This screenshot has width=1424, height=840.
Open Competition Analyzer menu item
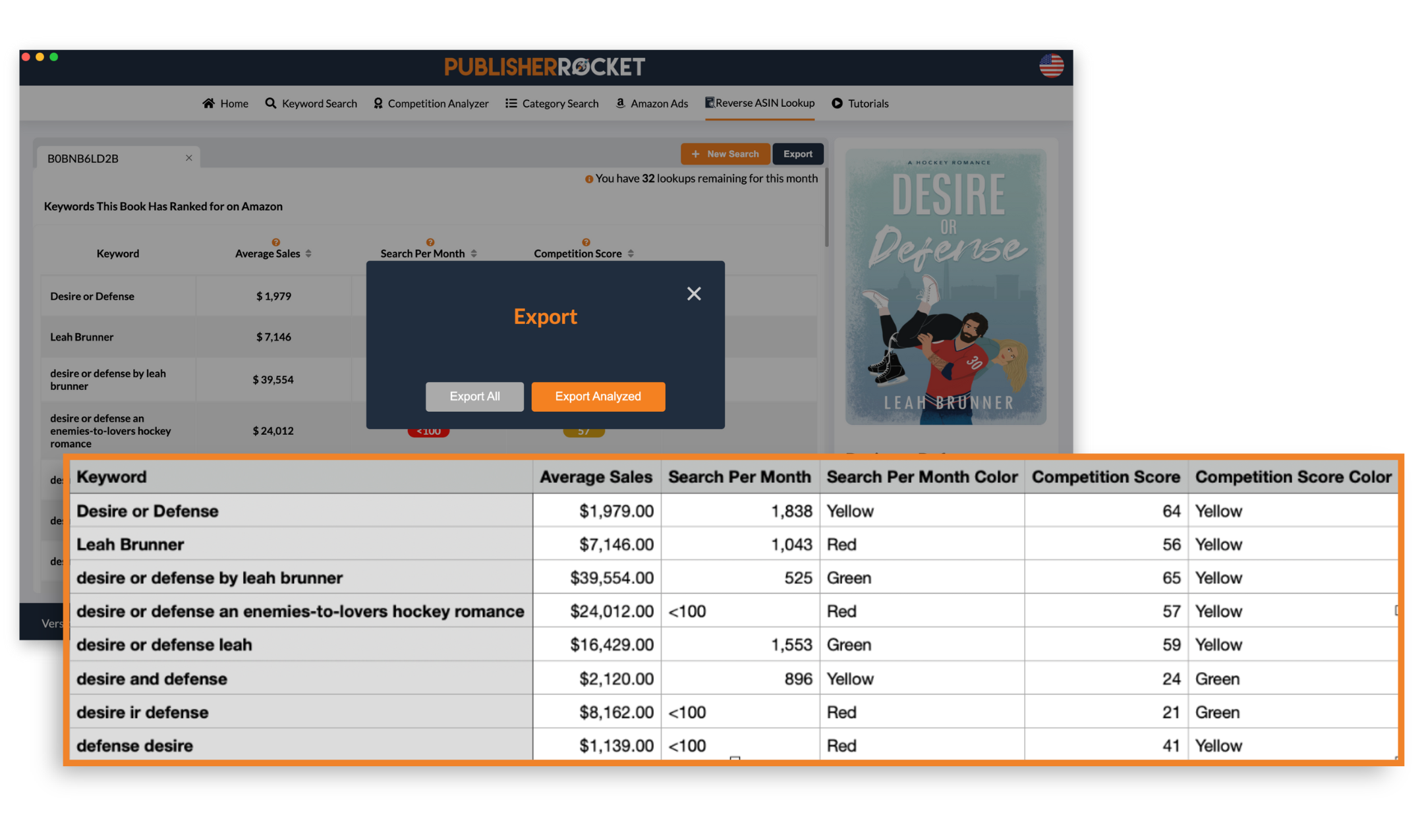tap(432, 103)
